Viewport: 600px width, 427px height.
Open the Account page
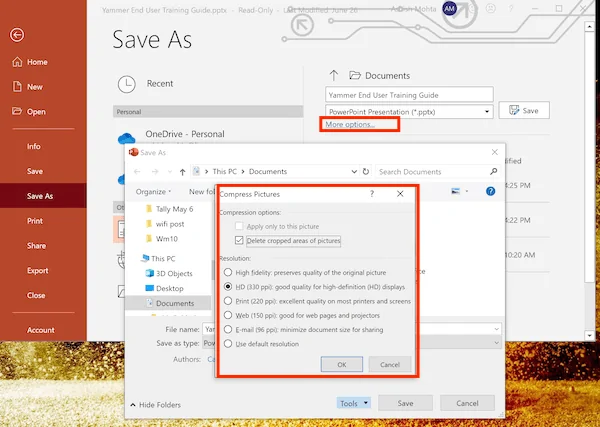point(41,330)
